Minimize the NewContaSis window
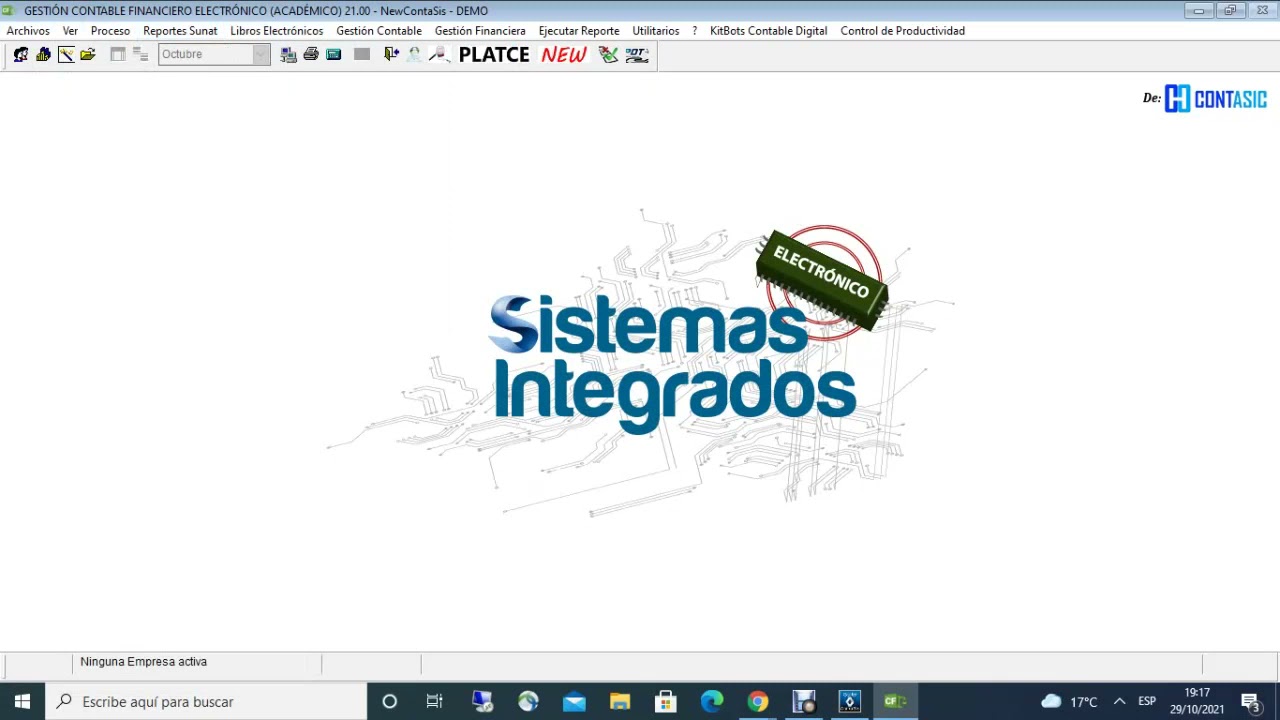The image size is (1280, 720). pos(1198,10)
